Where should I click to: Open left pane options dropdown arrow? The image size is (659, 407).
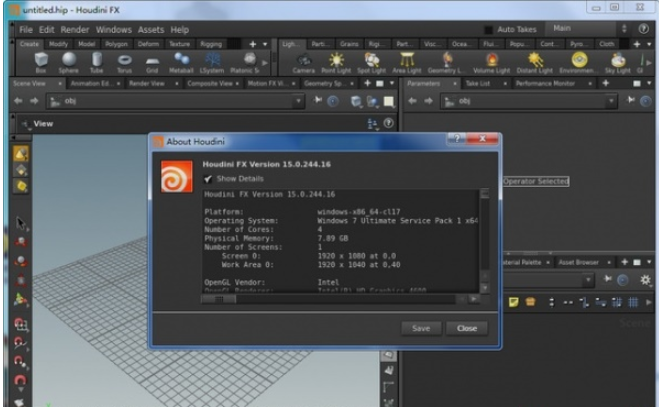pyautogui.click(x=392, y=83)
